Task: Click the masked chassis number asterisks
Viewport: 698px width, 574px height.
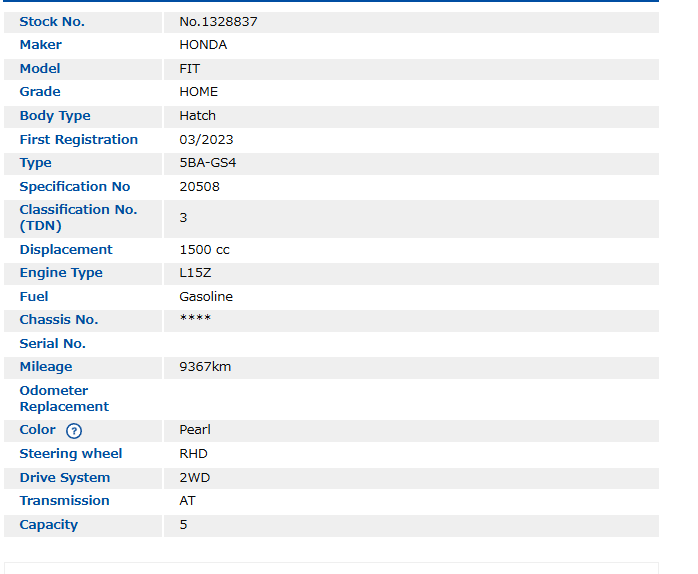Action: tap(195, 320)
